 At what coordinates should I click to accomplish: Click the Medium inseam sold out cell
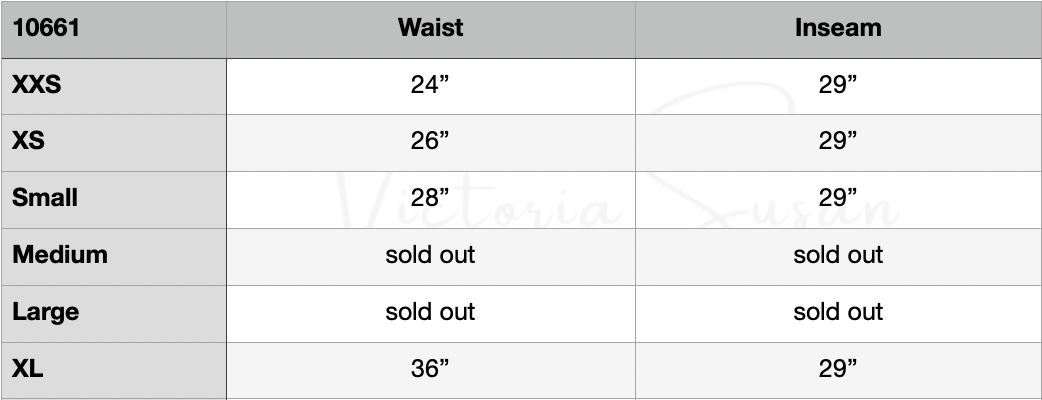tap(838, 255)
